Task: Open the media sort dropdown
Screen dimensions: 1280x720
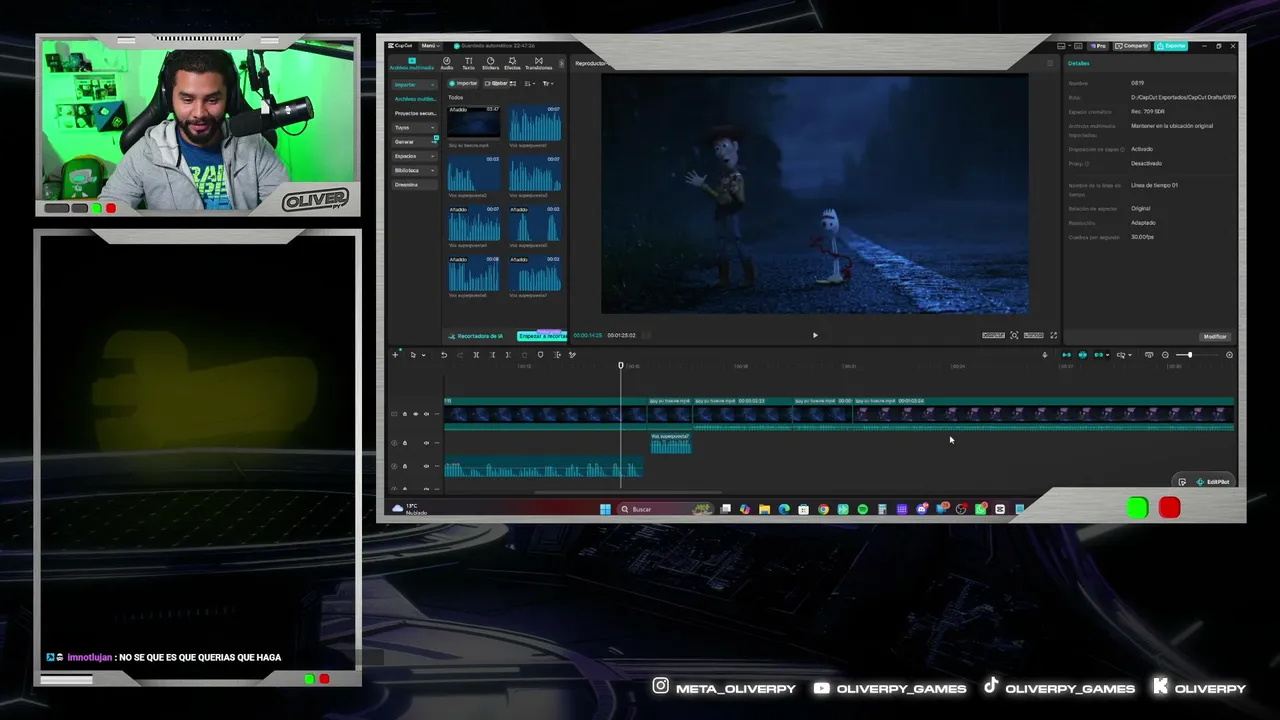Action: tap(530, 83)
